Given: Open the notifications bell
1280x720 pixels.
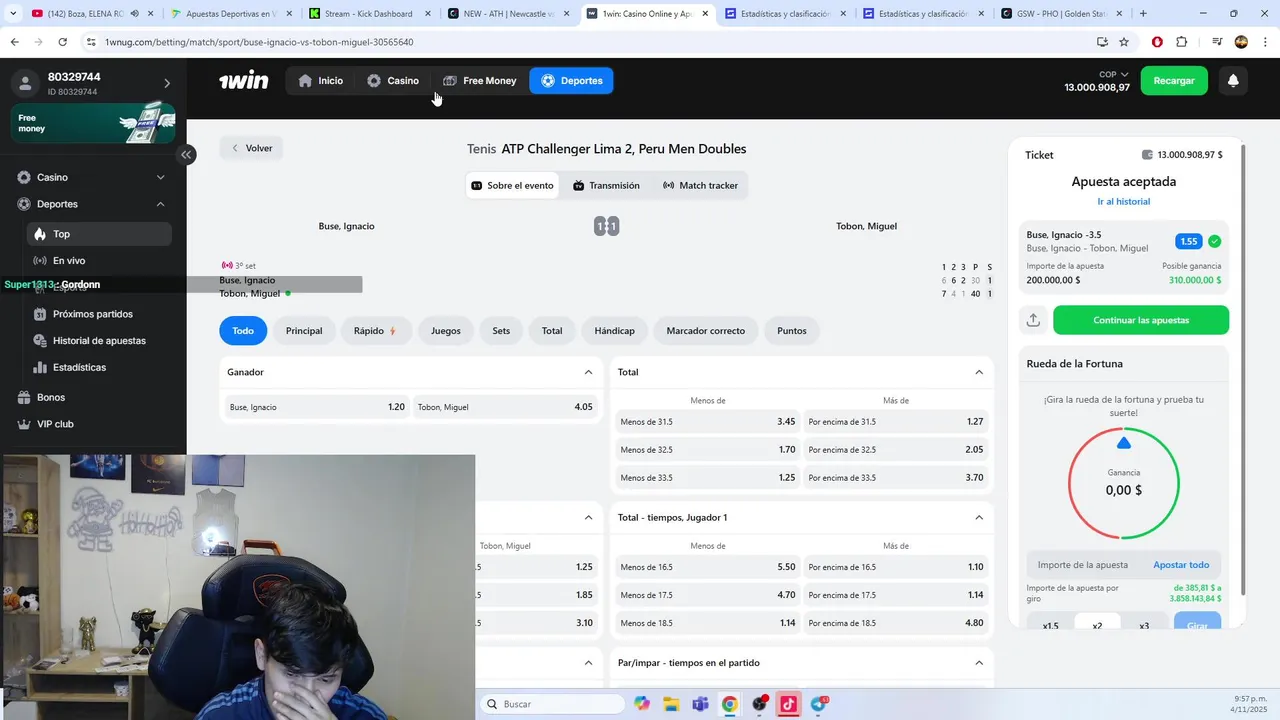Looking at the screenshot, I should pyautogui.click(x=1233, y=81).
